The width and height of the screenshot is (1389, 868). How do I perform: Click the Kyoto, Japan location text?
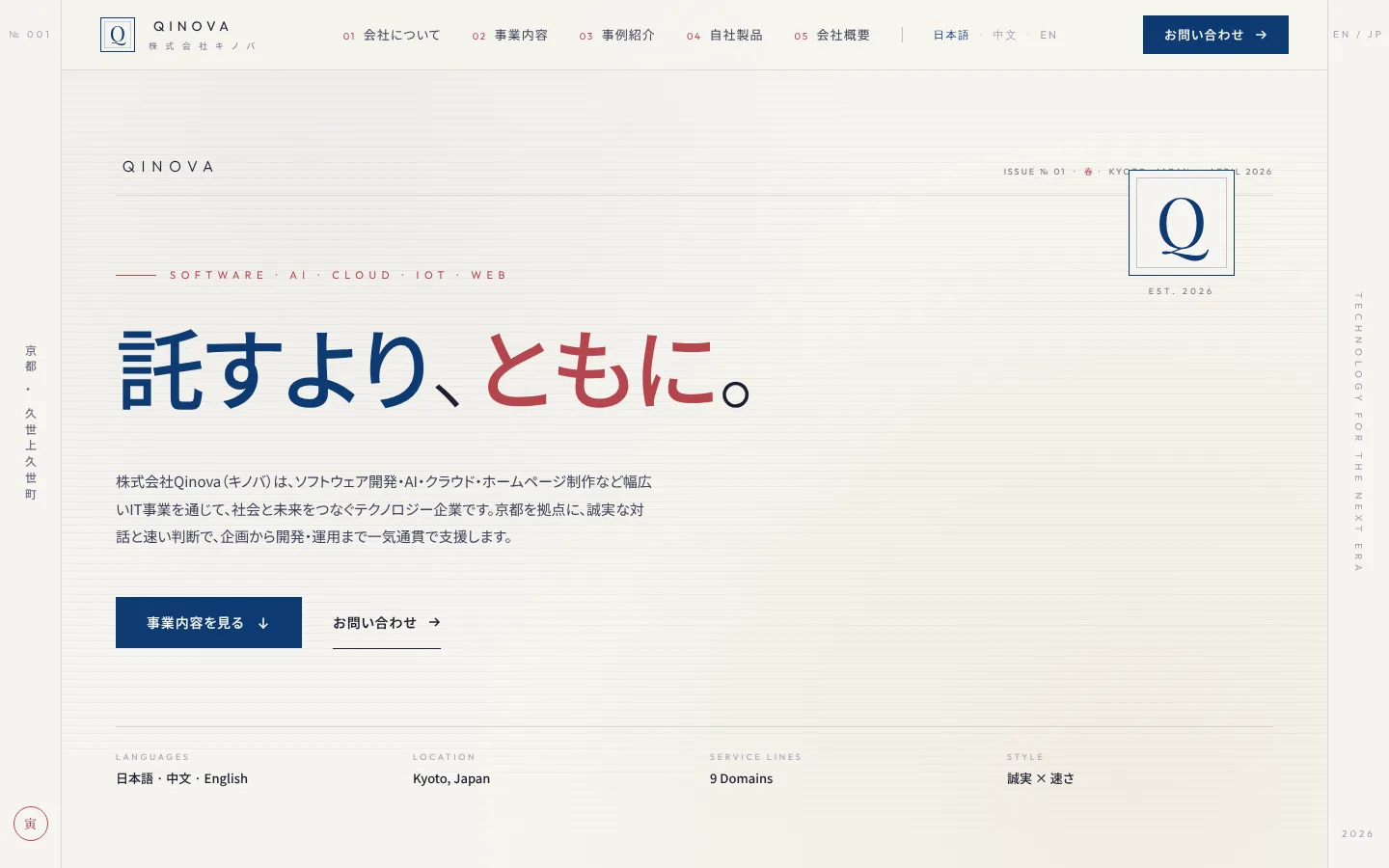[451, 778]
